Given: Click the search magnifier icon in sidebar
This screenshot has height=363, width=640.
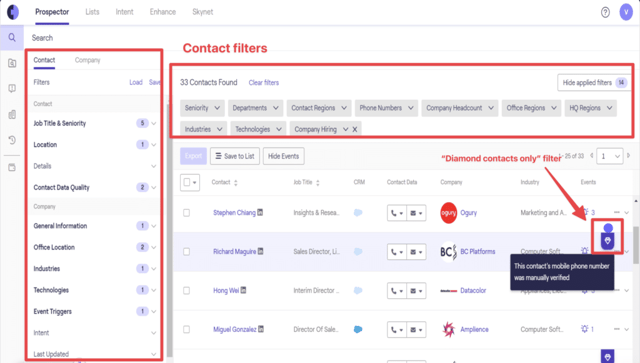Looking at the screenshot, I should click(12, 38).
